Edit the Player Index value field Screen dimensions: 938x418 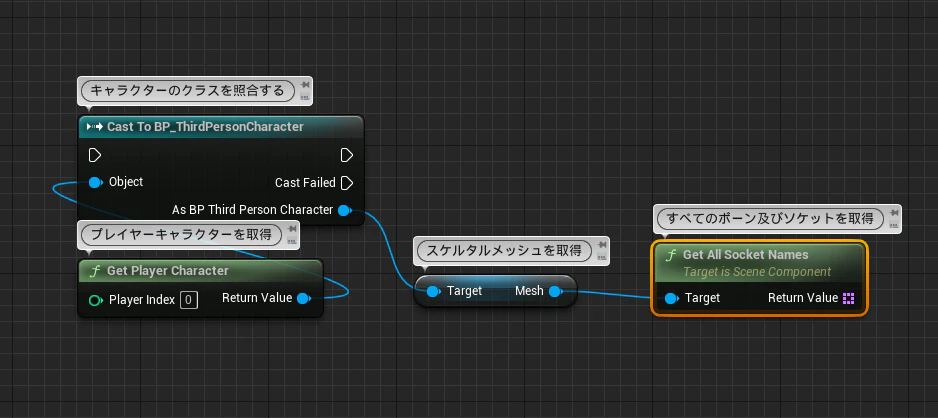pyautogui.click(x=188, y=300)
